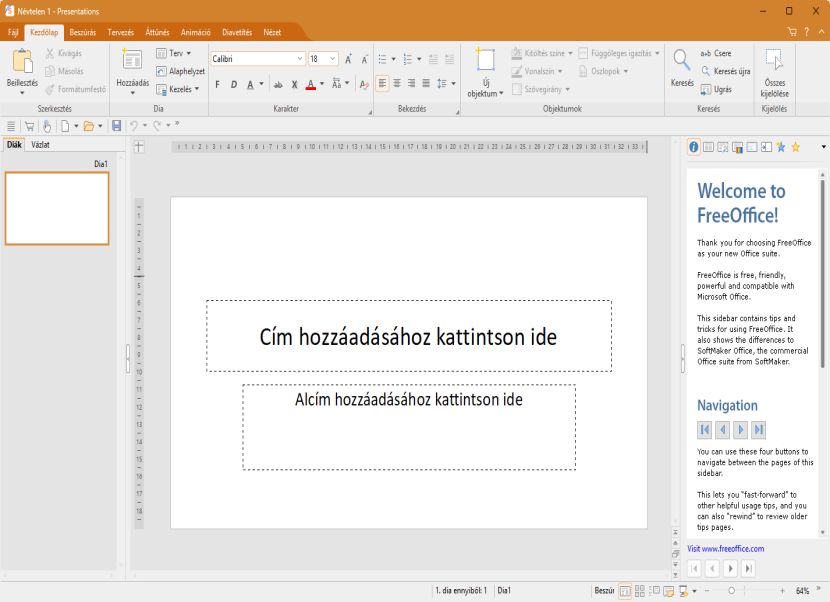
Task: Click the help question mark icon
Action: pos(806,32)
